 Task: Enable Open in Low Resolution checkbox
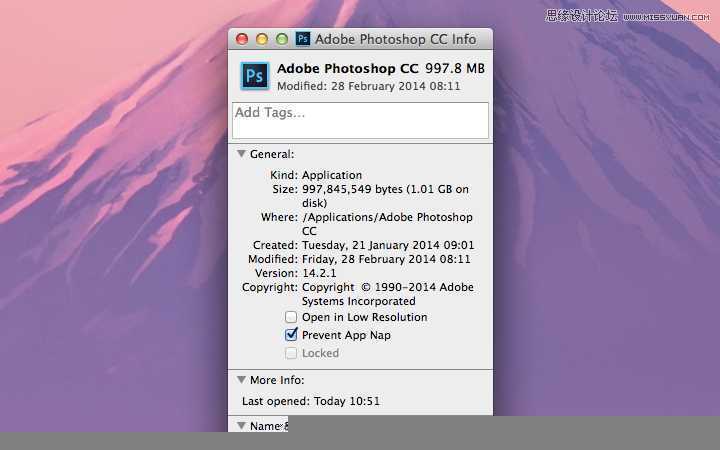click(x=291, y=317)
